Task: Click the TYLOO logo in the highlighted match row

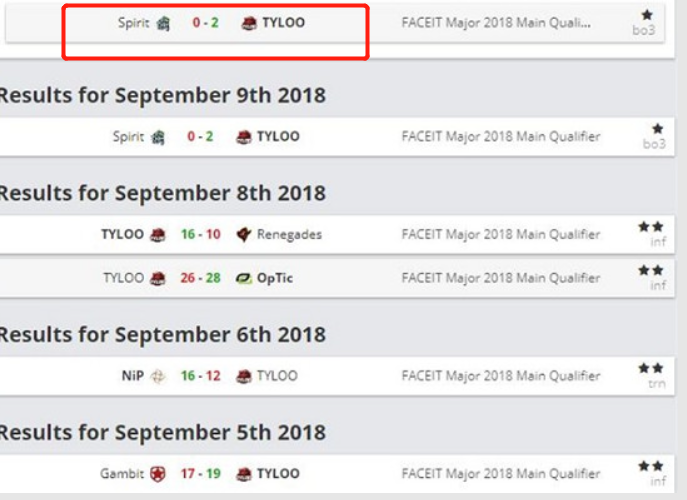Action: click(x=249, y=23)
